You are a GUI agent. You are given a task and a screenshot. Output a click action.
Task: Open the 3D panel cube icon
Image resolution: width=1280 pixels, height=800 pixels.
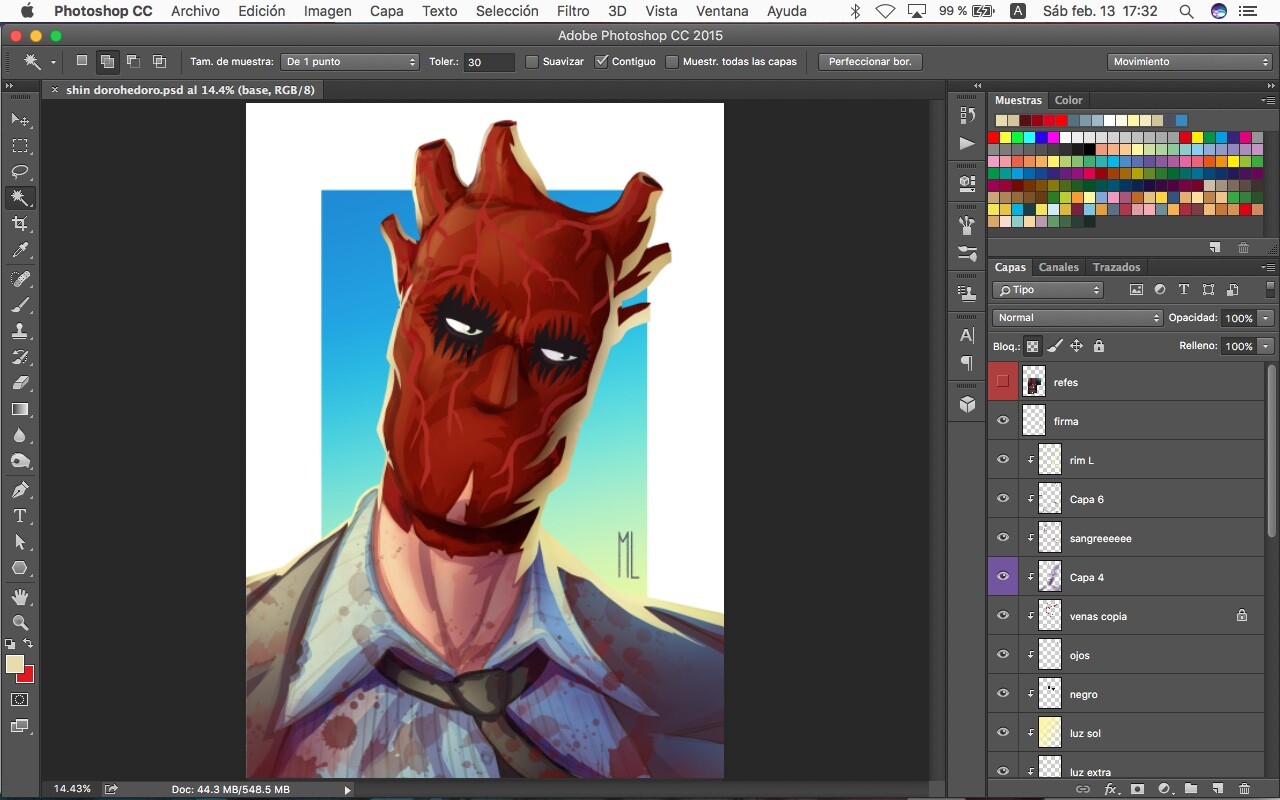coord(967,404)
